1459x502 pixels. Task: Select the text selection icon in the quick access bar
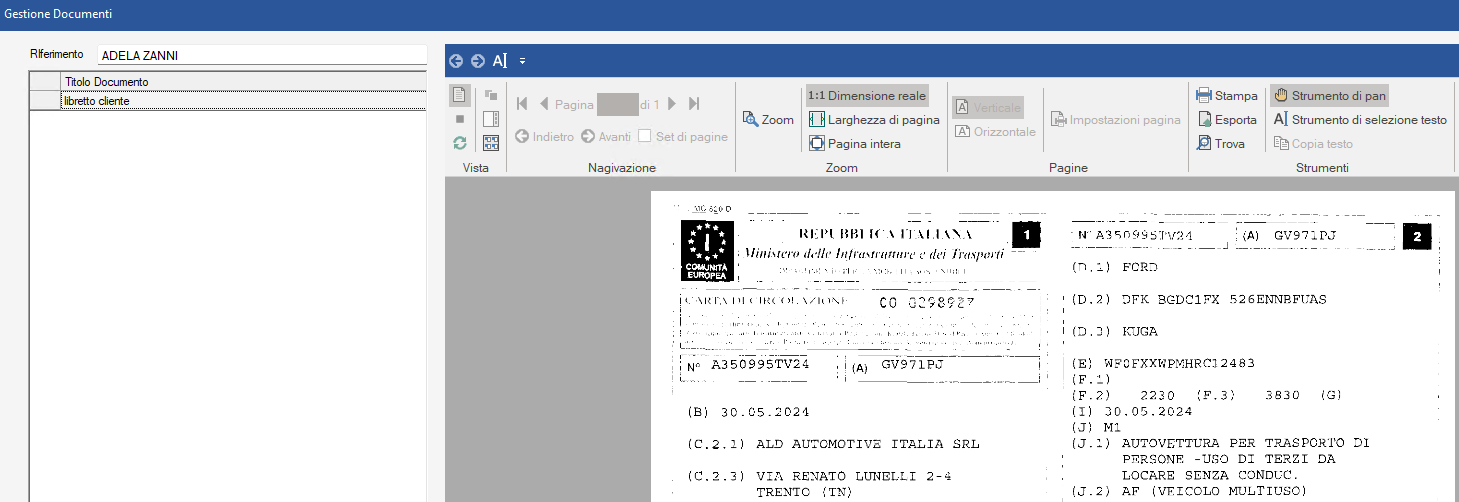click(x=500, y=61)
